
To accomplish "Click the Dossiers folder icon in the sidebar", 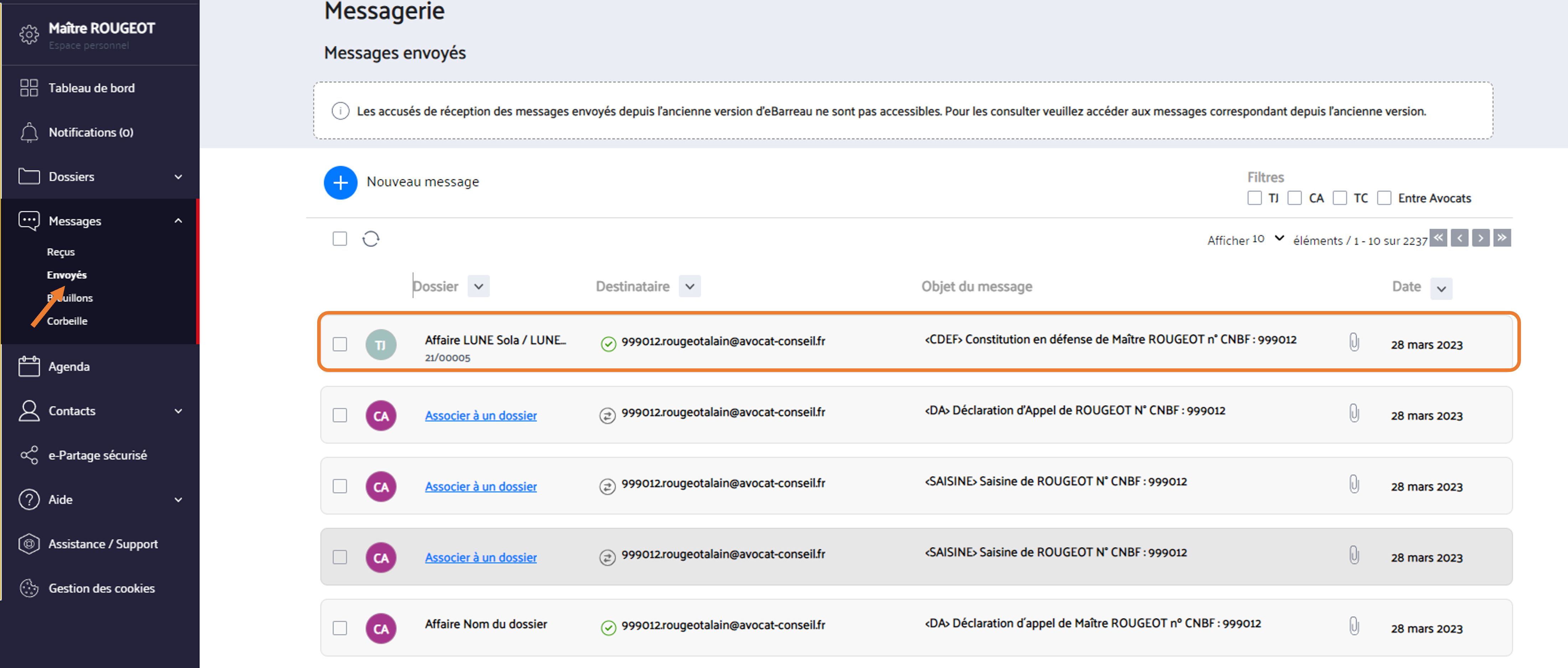I will coord(29,176).
